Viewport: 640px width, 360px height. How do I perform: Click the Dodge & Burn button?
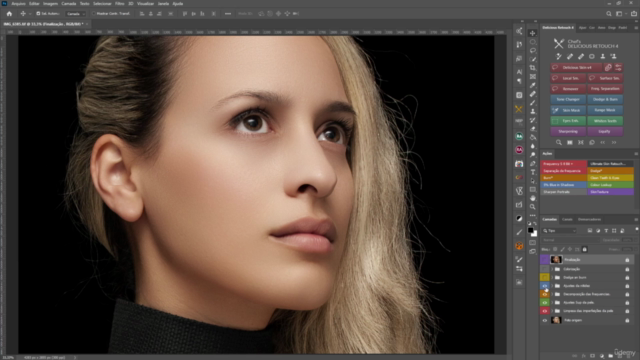coord(605,99)
